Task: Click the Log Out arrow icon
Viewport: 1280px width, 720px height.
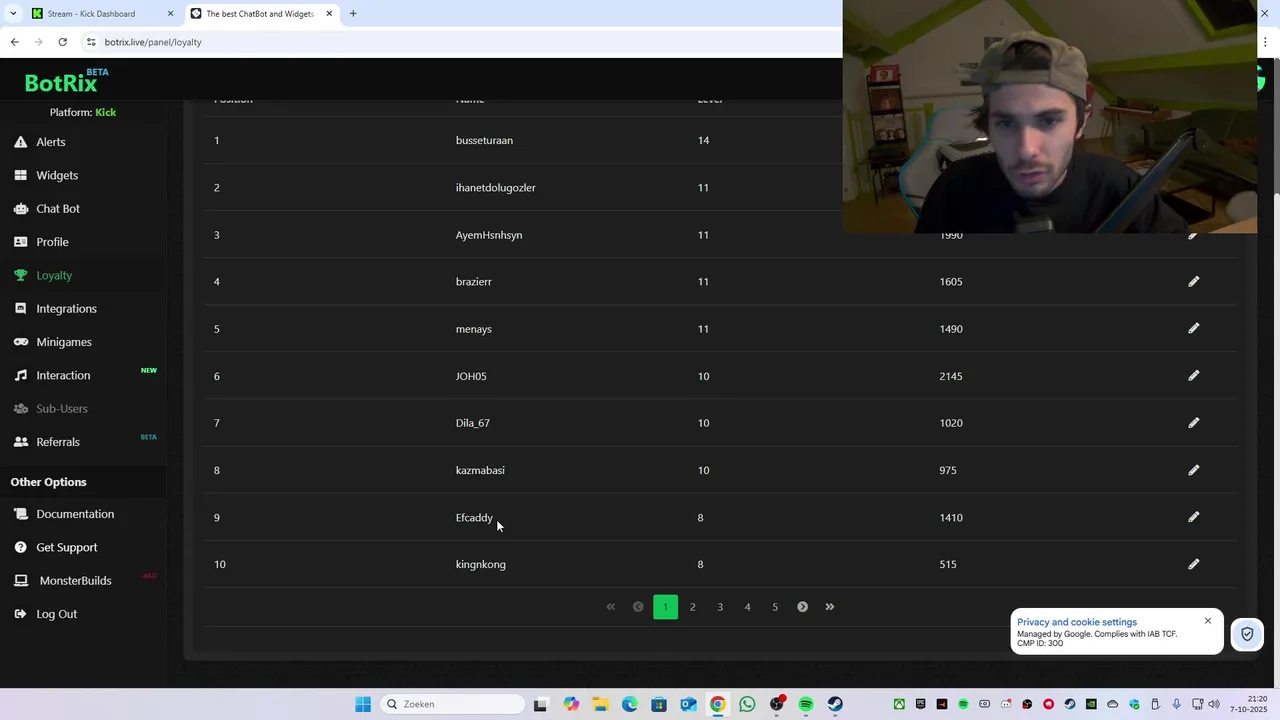Action: (20, 614)
